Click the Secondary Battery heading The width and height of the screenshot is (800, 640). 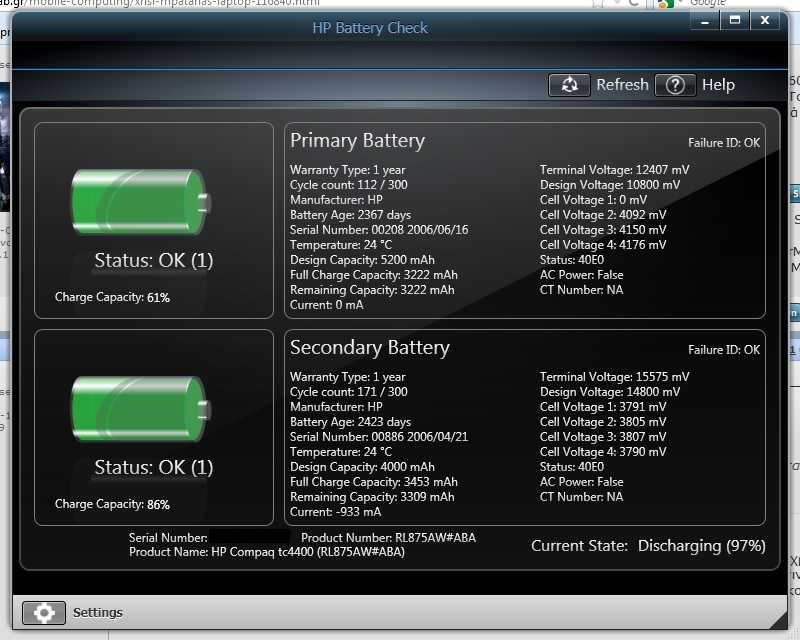370,348
